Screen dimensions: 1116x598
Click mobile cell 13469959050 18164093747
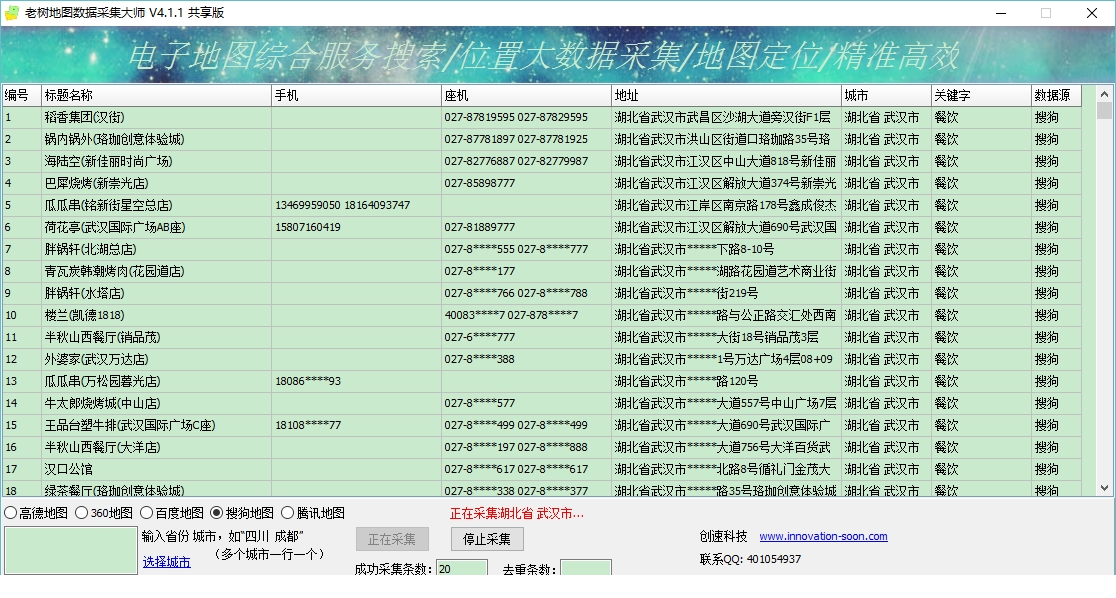click(x=356, y=206)
